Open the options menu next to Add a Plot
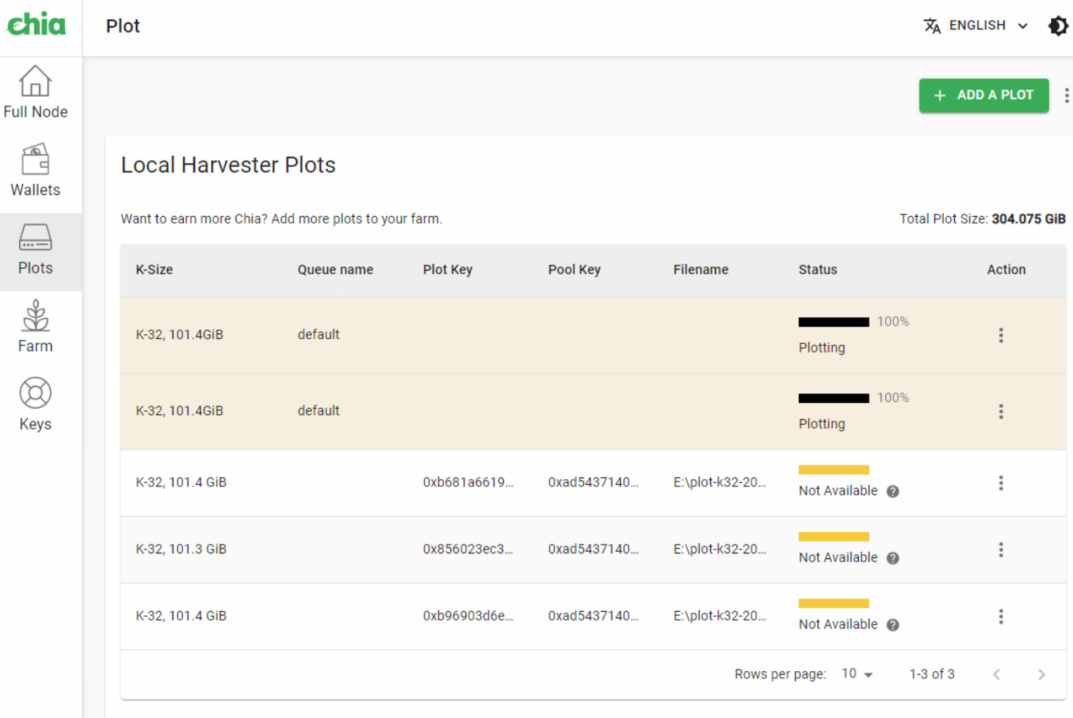 coord(1066,95)
